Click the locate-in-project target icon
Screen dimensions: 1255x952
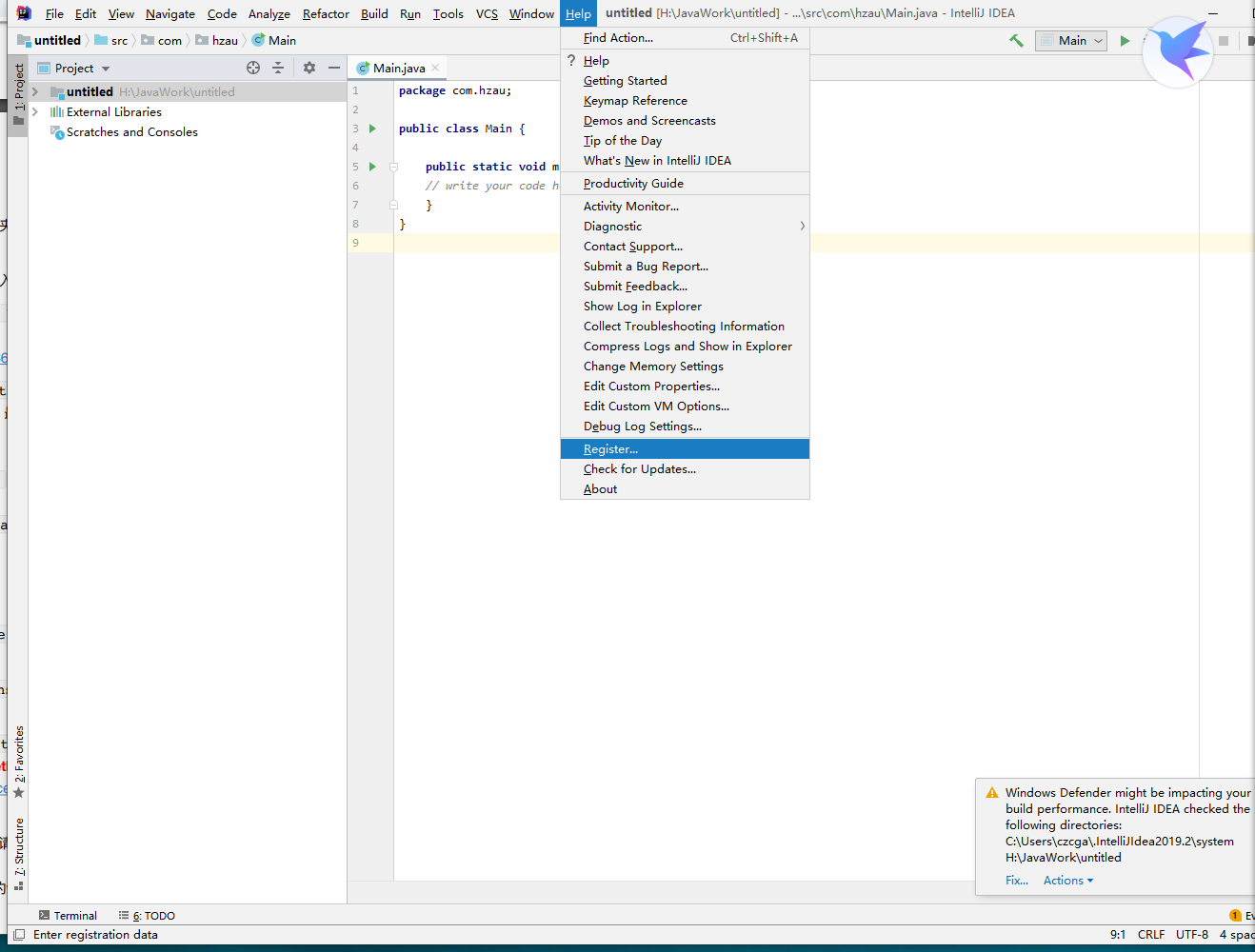point(253,68)
